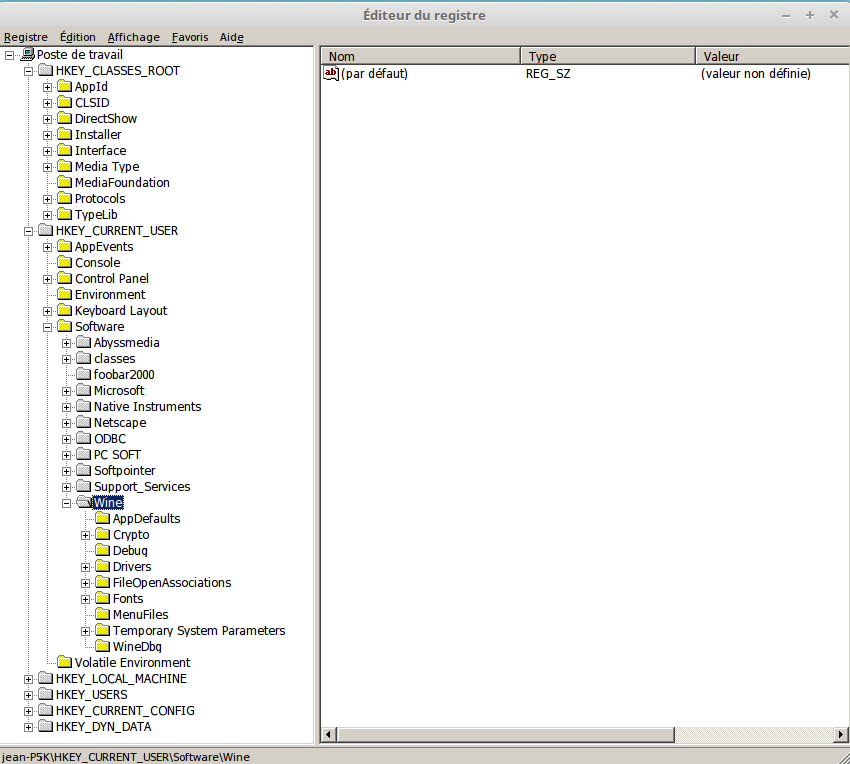Click the DirectShow folder icon

[x=65, y=119]
